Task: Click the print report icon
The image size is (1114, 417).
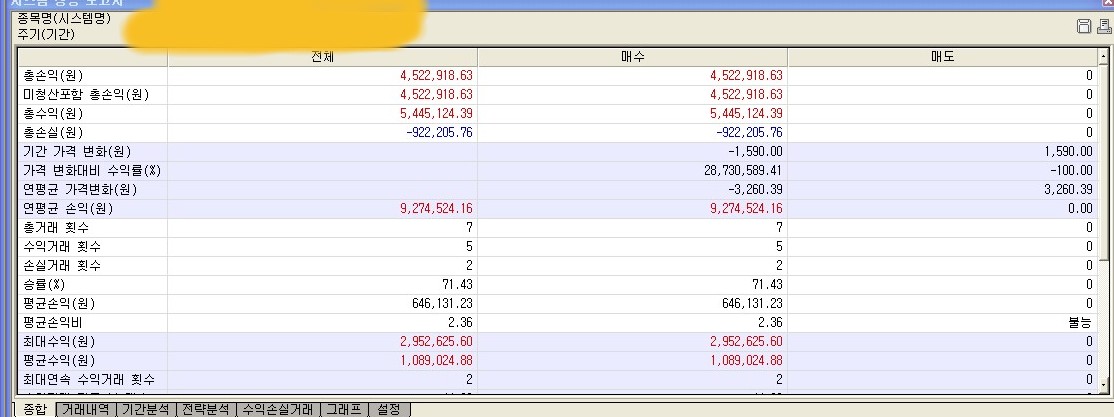Action: 1103,27
